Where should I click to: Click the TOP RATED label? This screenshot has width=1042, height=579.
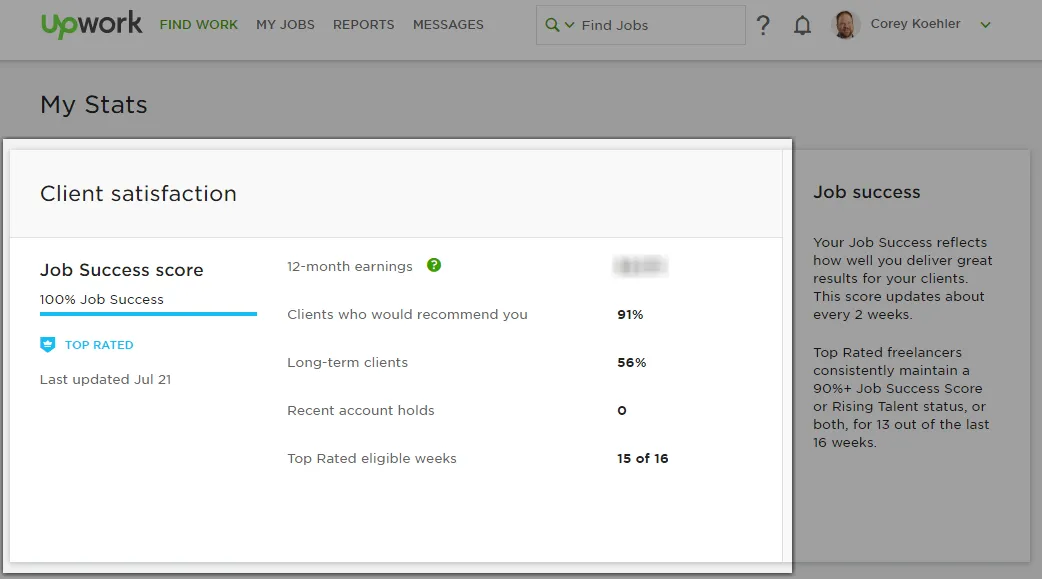pyautogui.click(x=99, y=345)
